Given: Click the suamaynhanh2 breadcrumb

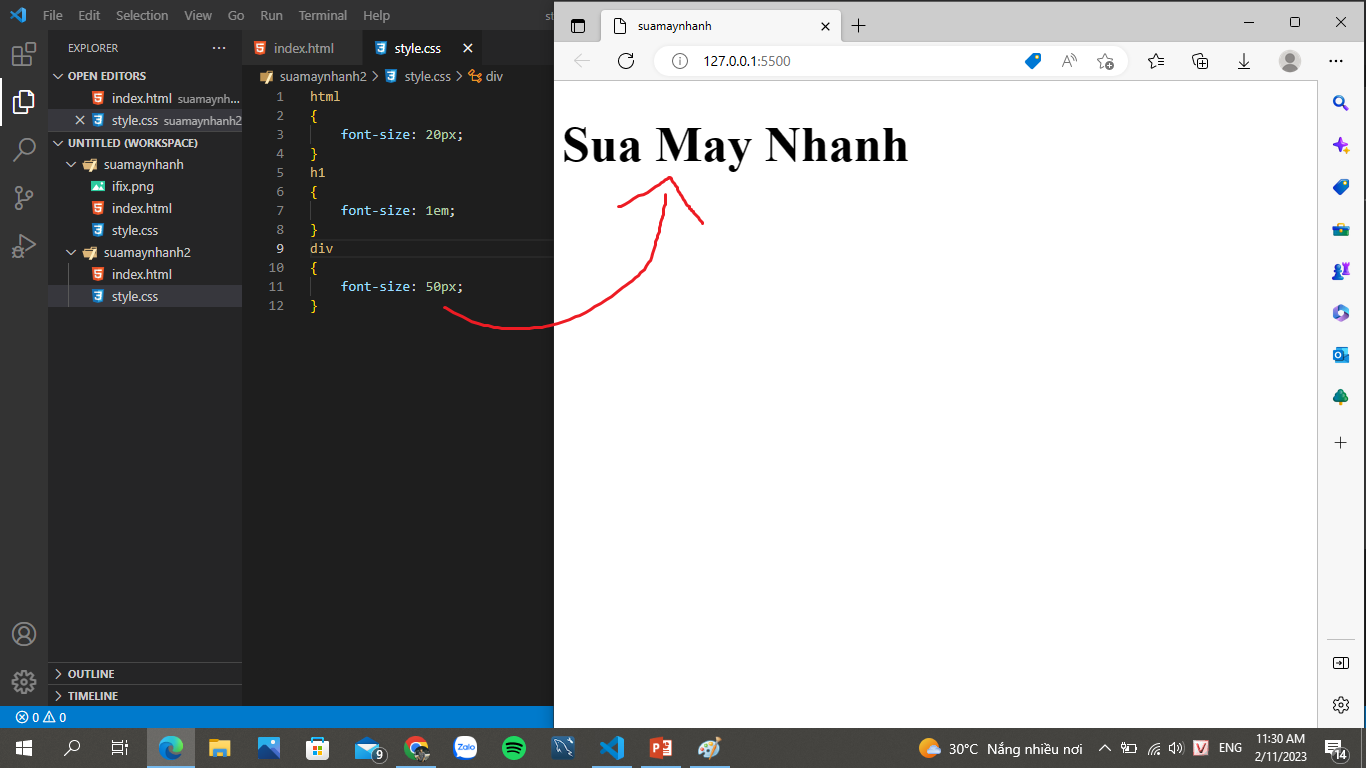Looking at the screenshot, I should [323, 76].
